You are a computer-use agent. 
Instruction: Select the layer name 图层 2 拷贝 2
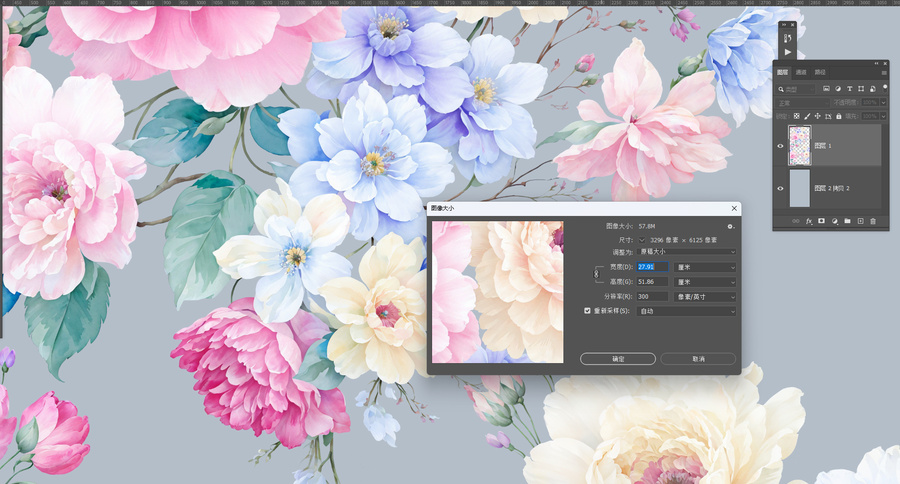(832, 188)
